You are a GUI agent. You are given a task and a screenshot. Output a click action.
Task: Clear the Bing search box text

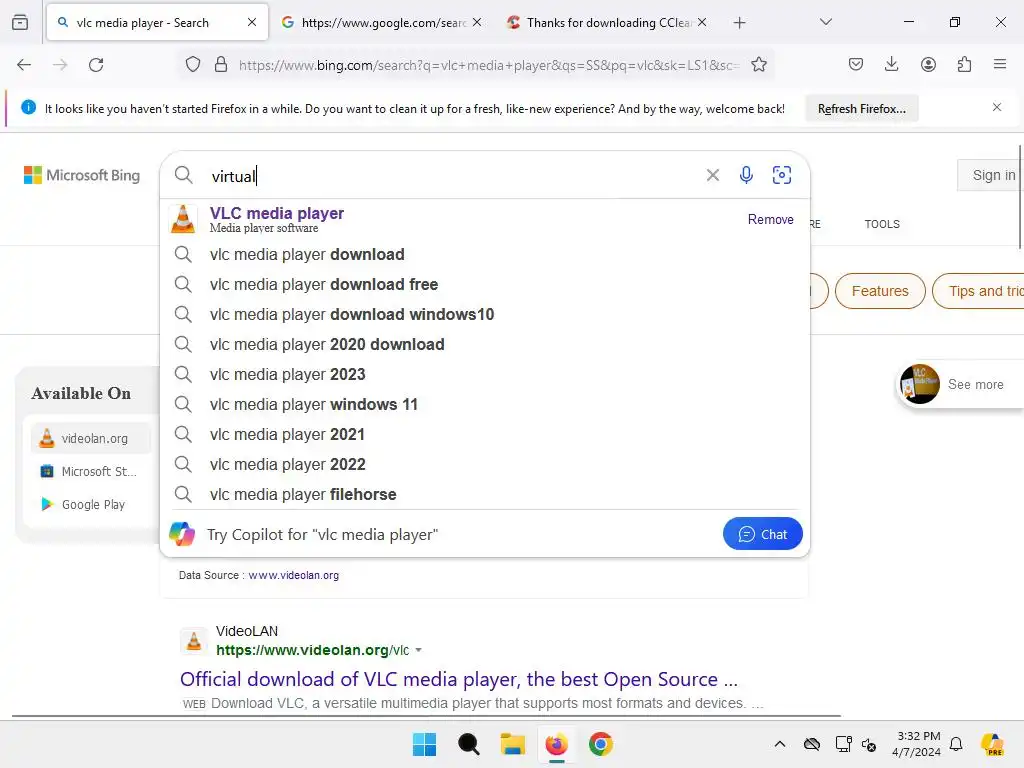pos(712,175)
